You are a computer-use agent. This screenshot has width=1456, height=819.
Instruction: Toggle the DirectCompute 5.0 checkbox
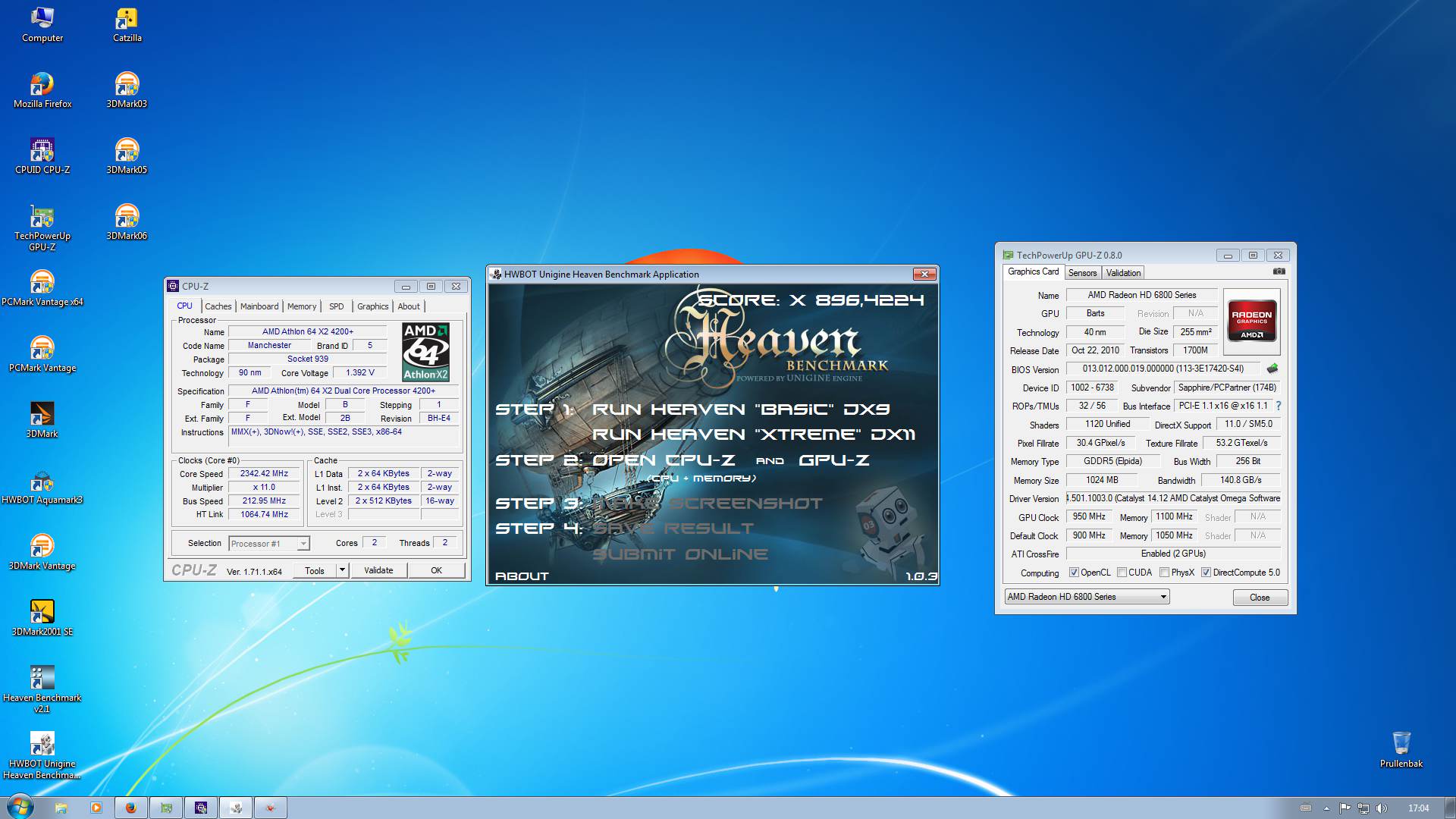coord(1206,573)
